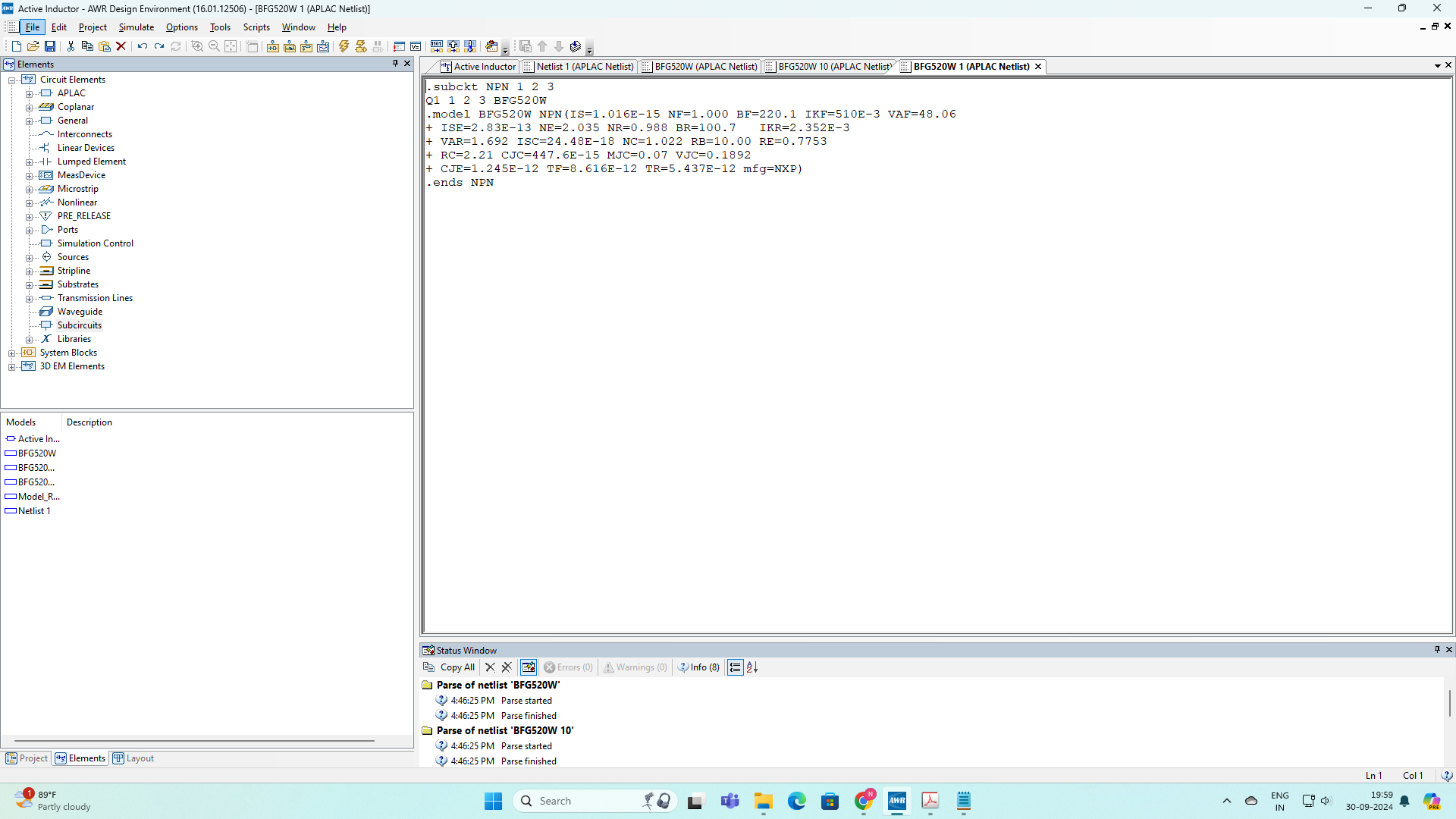Open the document tabs dropdown arrow
The height and width of the screenshot is (819, 1456).
1438,66
